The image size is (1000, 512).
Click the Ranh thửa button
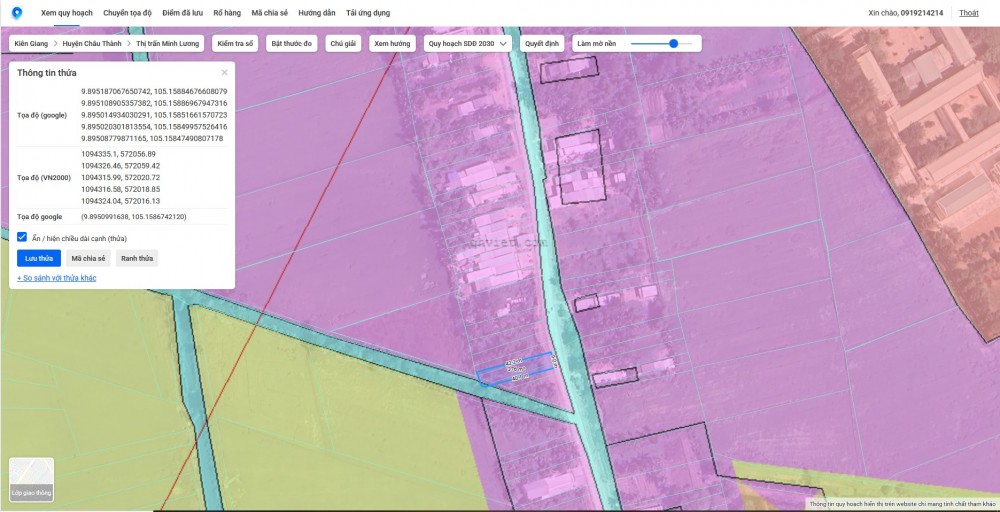pos(136,259)
